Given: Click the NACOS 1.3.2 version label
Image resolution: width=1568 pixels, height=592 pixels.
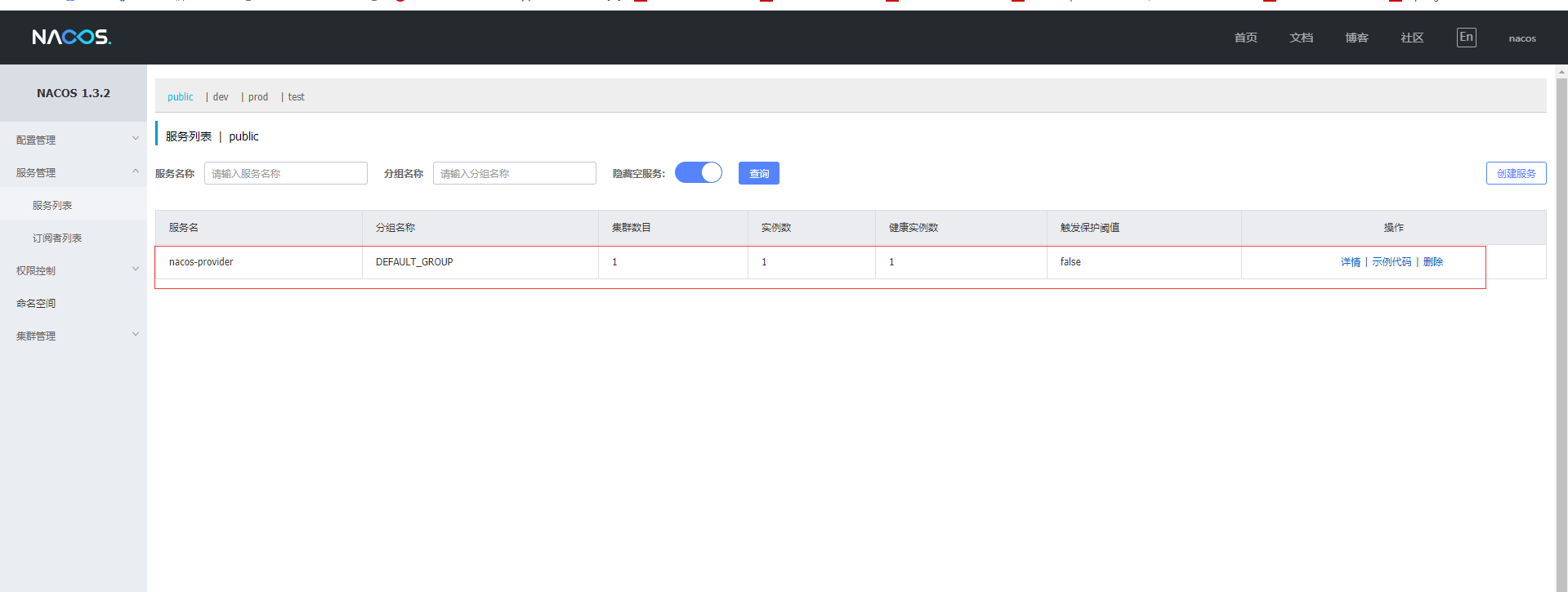Looking at the screenshot, I should (x=74, y=93).
